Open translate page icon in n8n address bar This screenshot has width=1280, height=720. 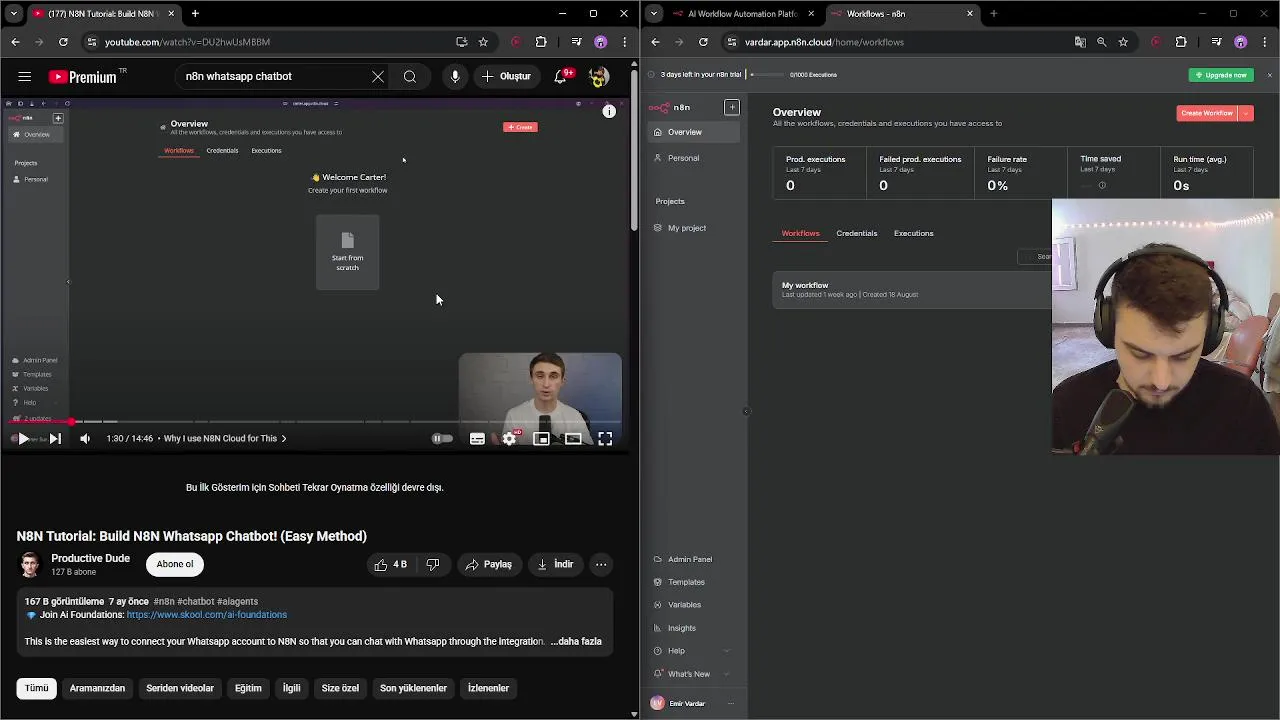pyautogui.click(x=1080, y=42)
